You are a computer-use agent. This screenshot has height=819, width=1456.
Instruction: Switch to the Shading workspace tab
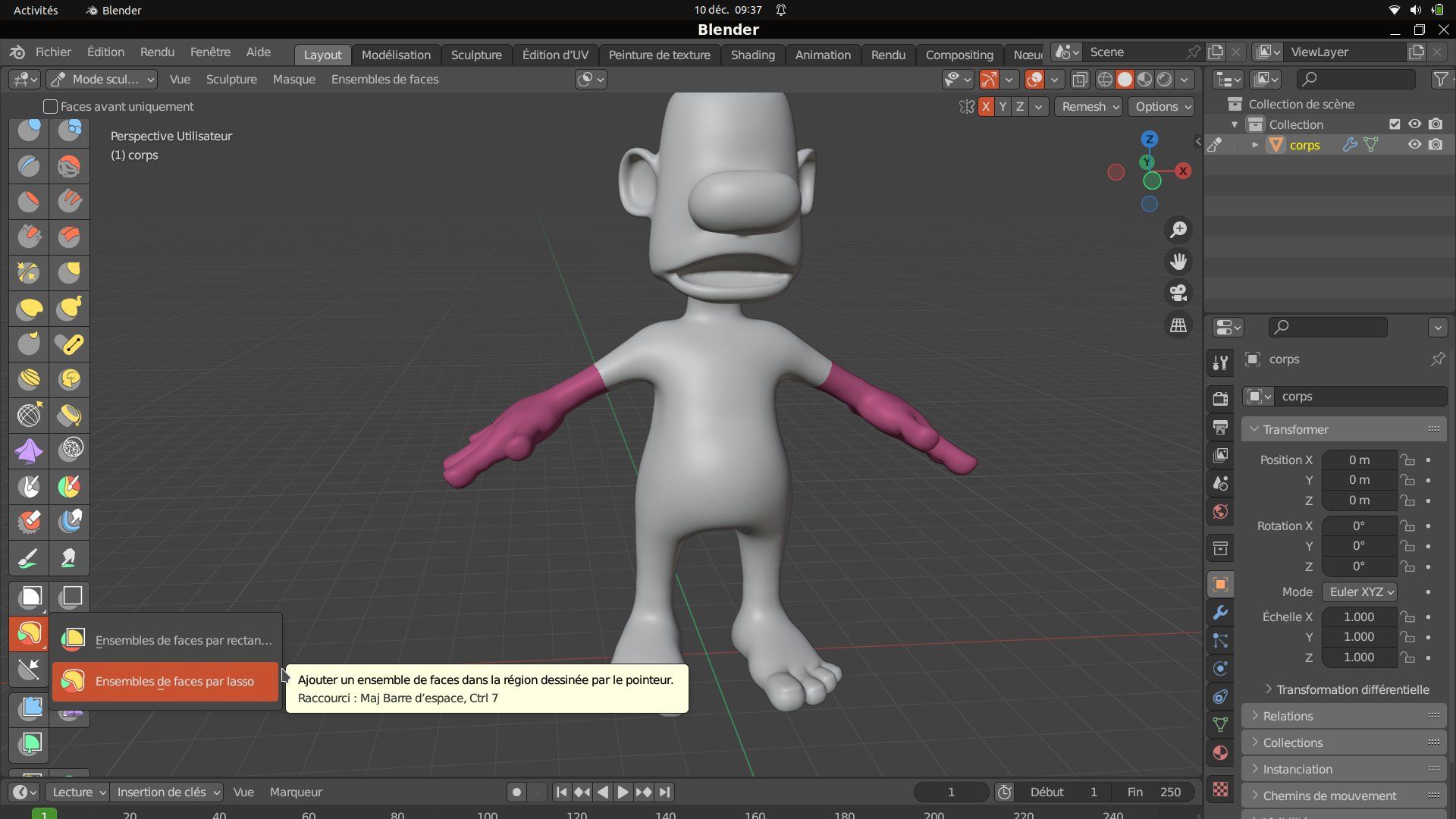752,55
